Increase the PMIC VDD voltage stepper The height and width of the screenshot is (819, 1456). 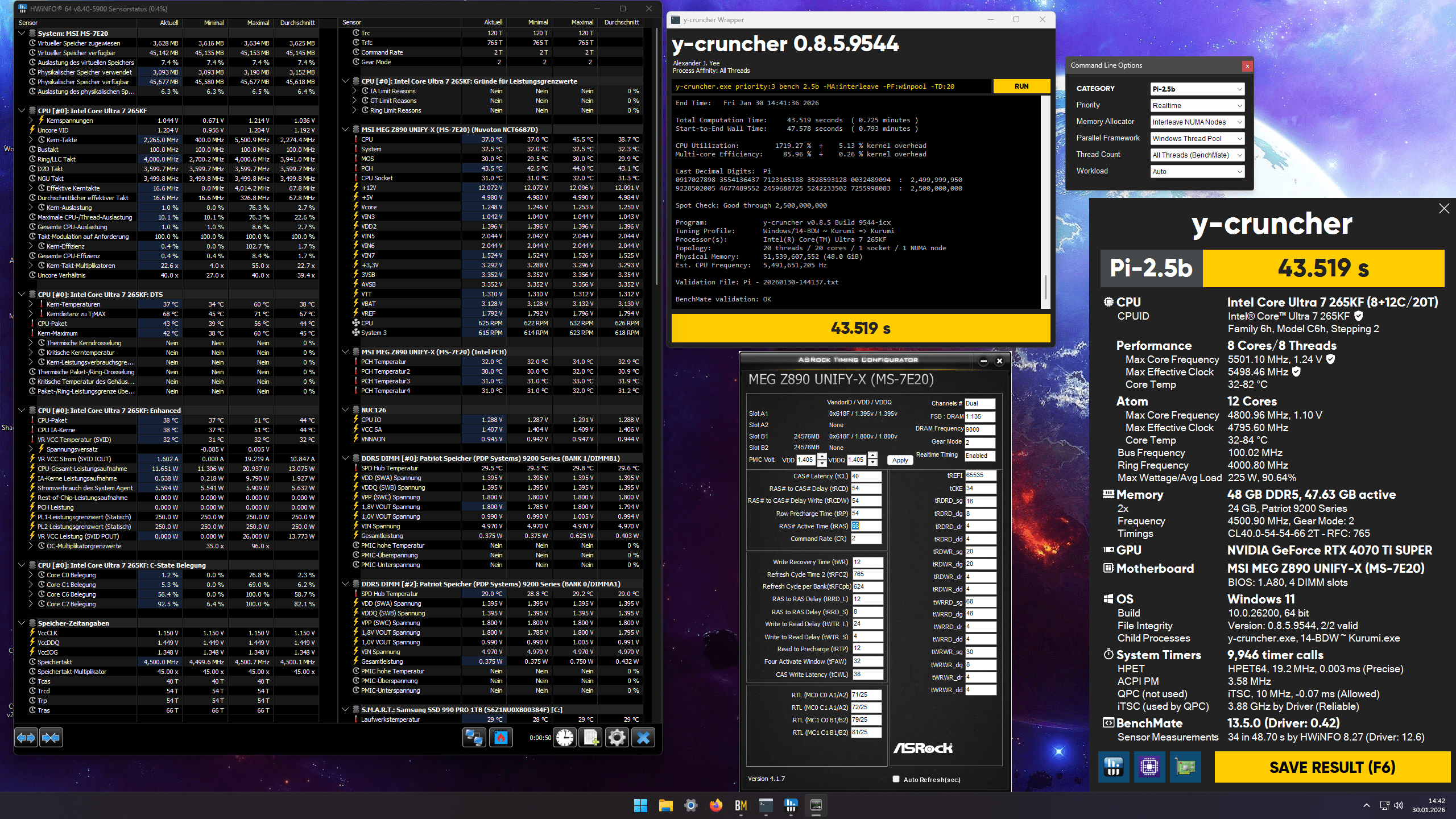pyautogui.click(x=822, y=456)
